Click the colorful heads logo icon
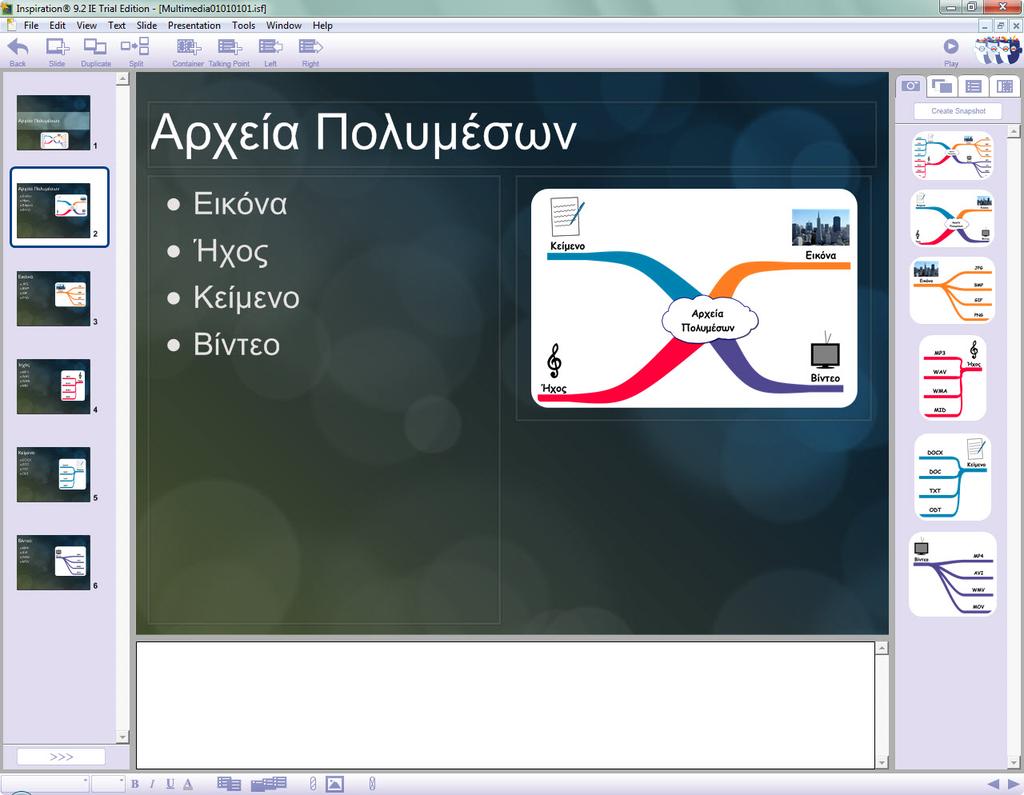Screen dimensions: 1024x795 pos(997,50)
